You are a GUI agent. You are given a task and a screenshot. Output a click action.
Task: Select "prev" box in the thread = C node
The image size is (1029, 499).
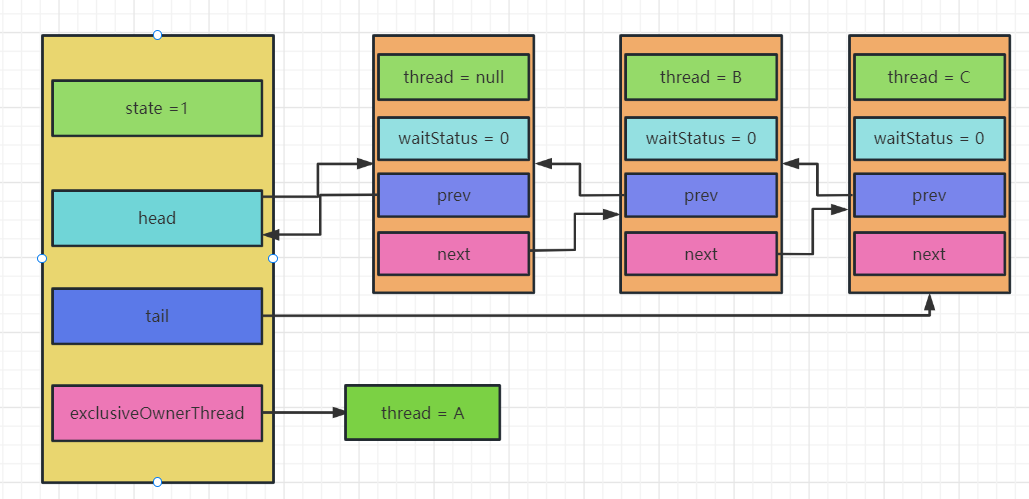tap(929, 196)
